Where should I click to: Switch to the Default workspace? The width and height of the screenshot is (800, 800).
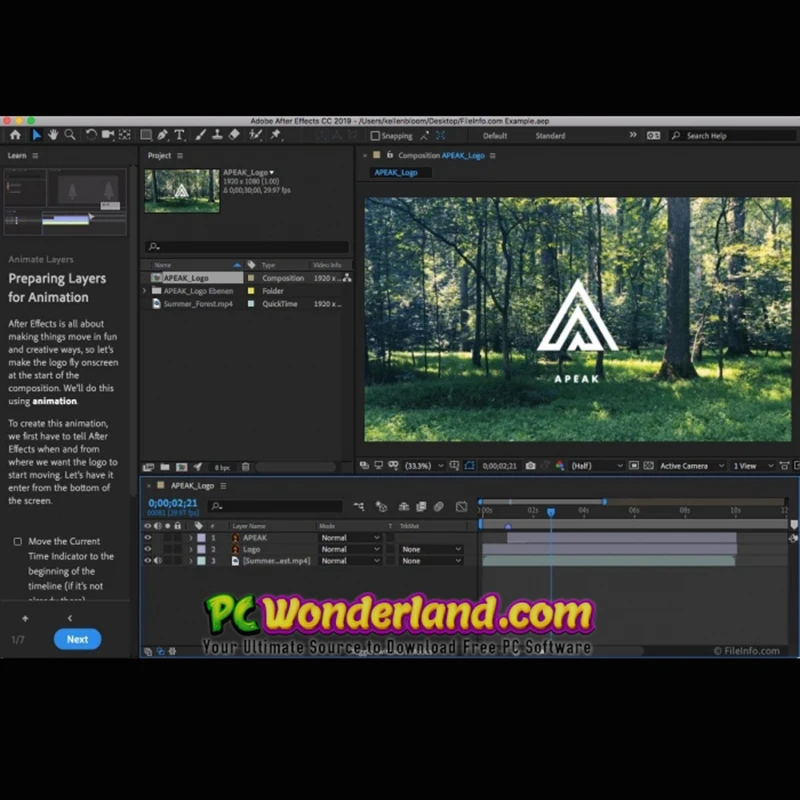click(x=495, y=136)
